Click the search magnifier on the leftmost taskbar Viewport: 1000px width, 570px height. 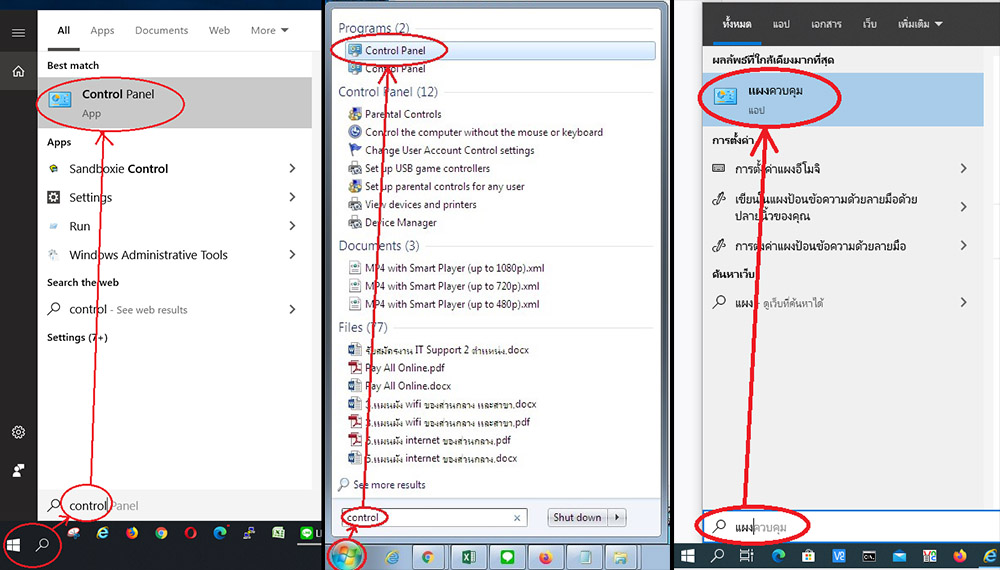click(x=43, y=545)
